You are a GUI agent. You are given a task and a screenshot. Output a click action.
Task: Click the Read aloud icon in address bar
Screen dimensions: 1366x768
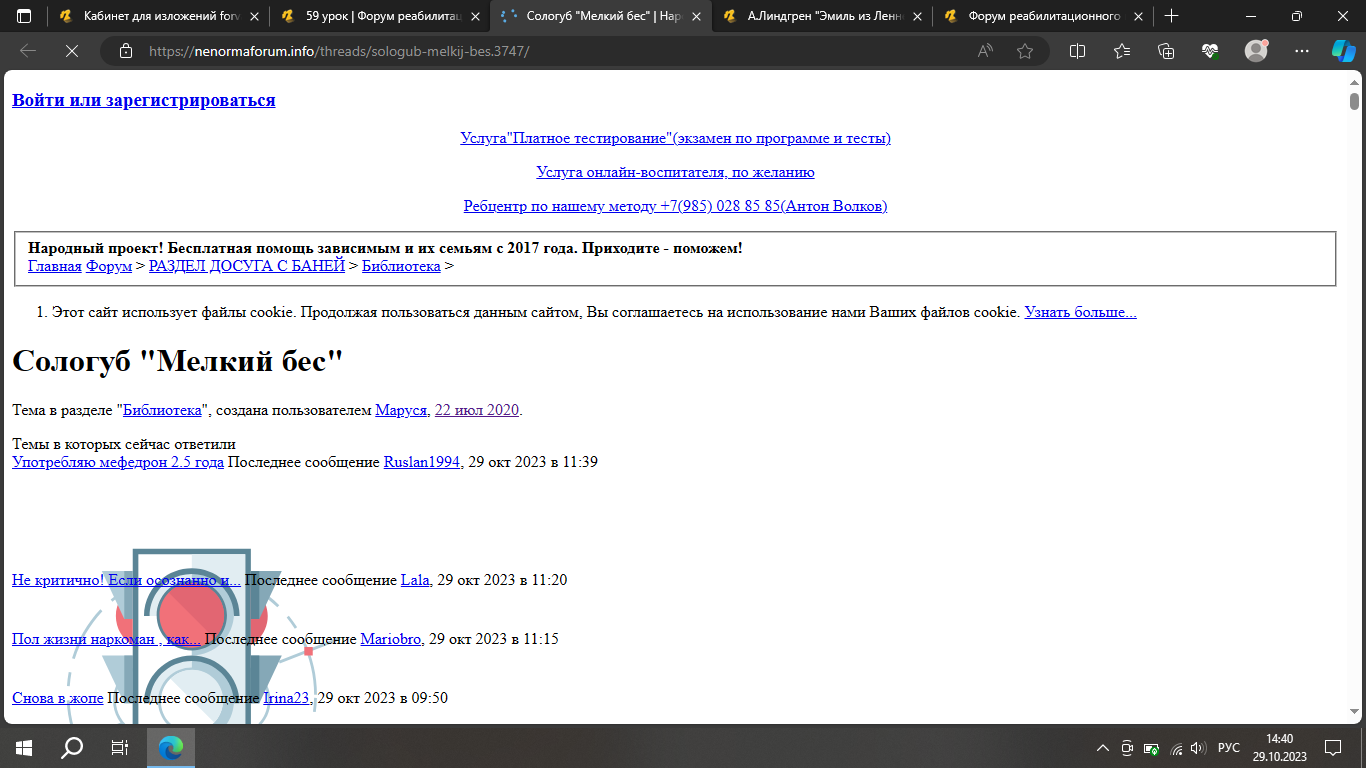(985, 51)
